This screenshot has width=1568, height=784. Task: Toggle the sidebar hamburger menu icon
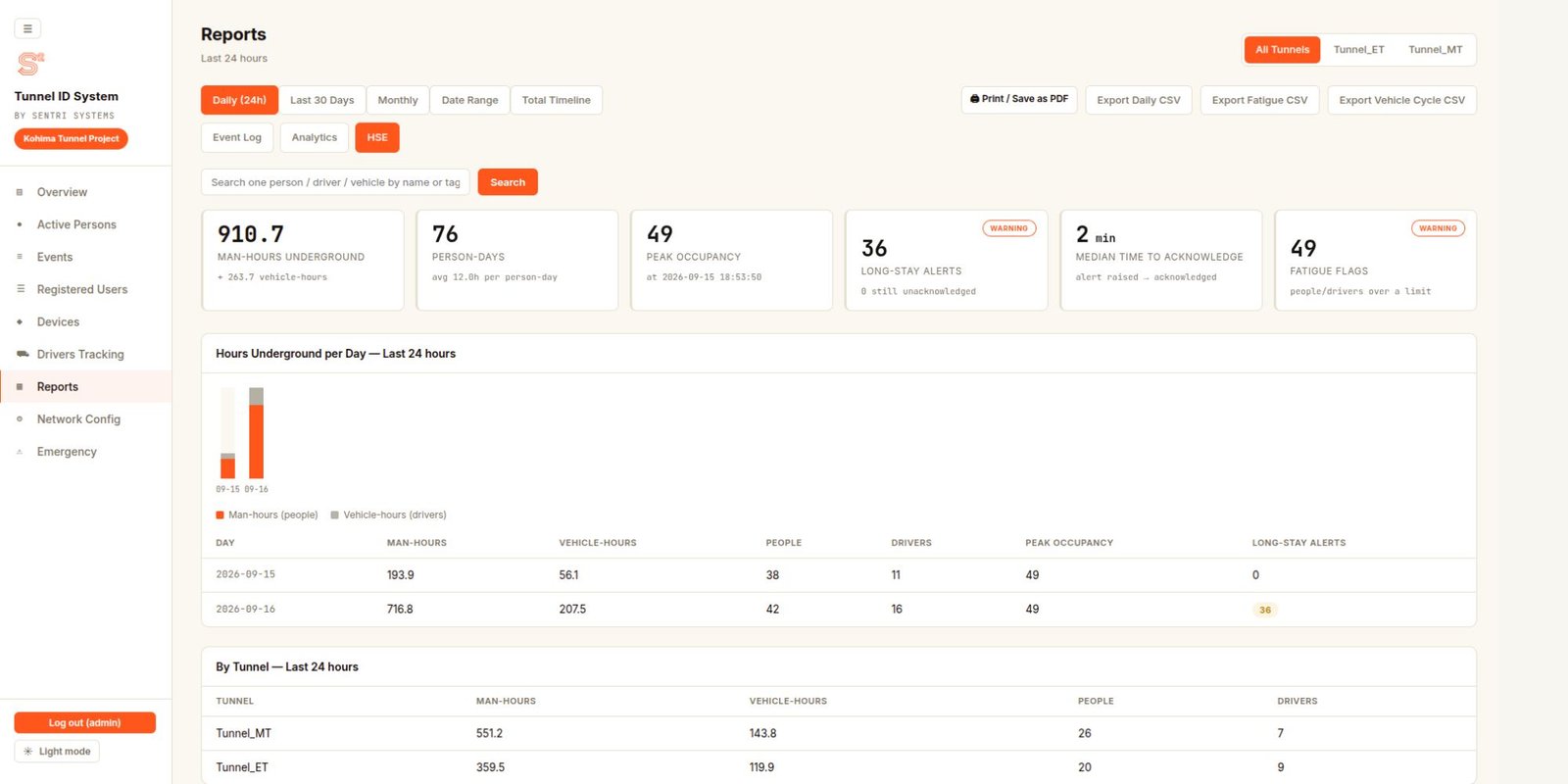click(x=27, y=29)
